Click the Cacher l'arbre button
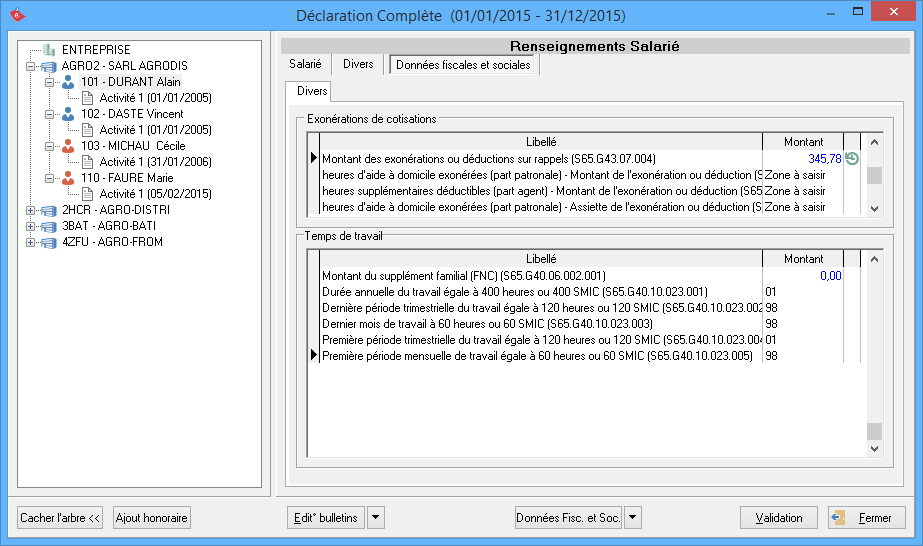The image size is (923, 546). pos(61,518)
